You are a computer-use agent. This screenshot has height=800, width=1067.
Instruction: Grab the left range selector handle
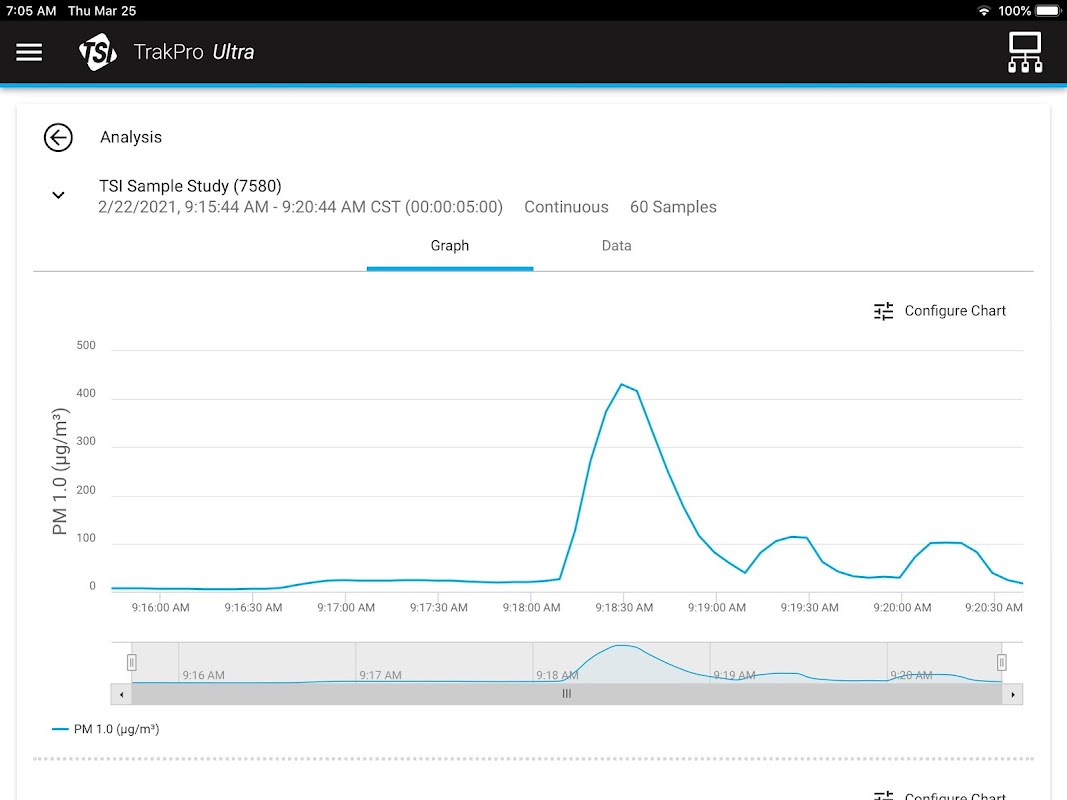(x=131, y=662)
